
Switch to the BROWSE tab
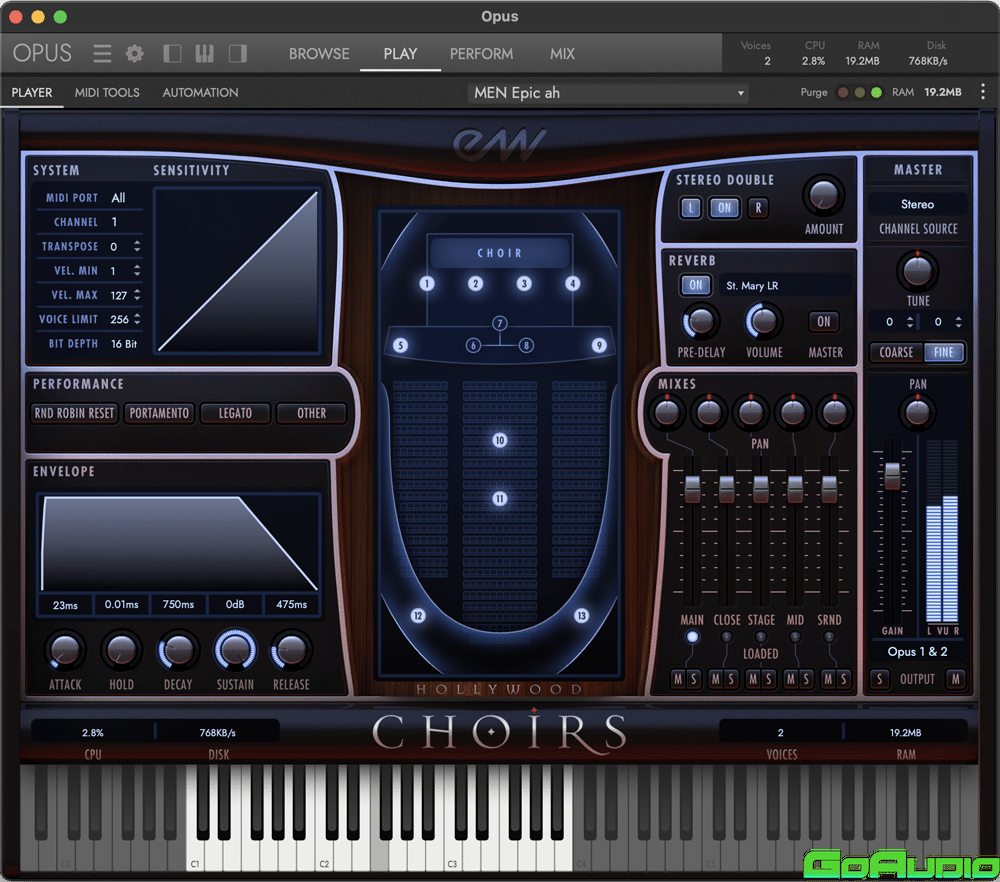(319, 54)
